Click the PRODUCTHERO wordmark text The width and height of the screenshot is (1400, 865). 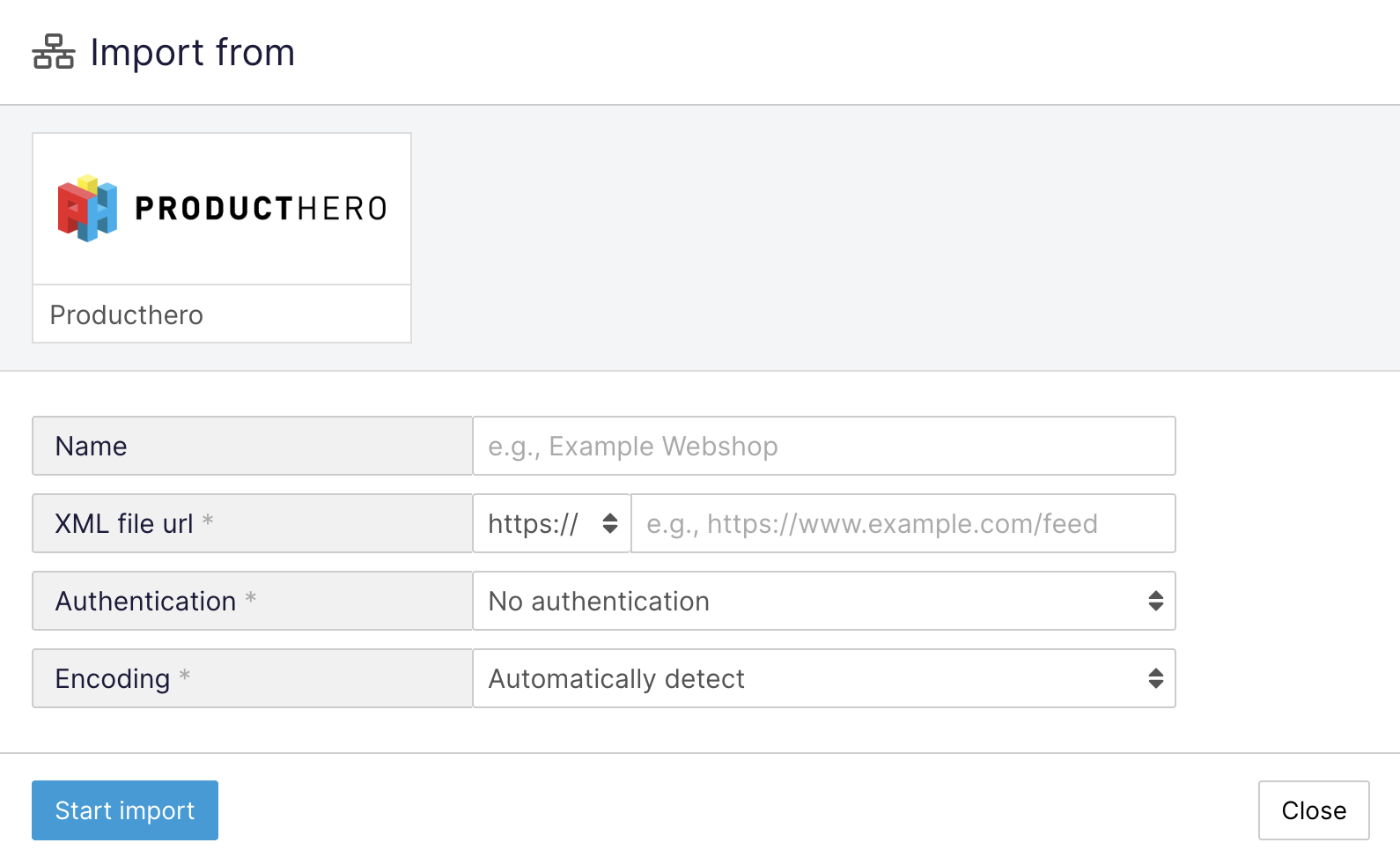coord(261,209)
